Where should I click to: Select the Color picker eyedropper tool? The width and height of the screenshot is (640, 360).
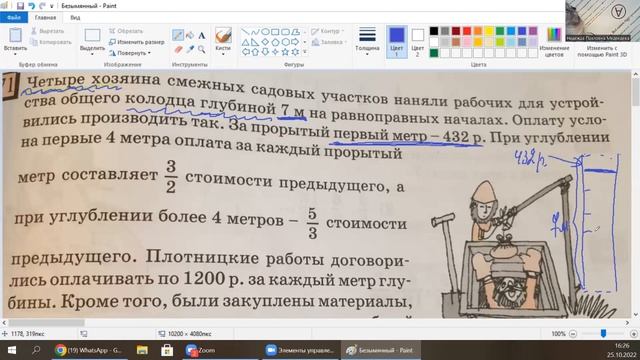190,49
